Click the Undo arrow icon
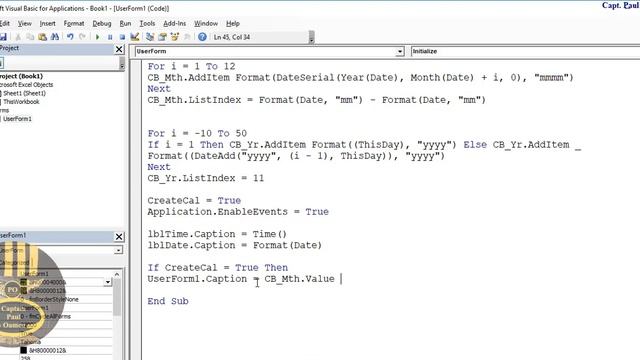This screenshot has width=640, height=360. click(x=70, y=37)
